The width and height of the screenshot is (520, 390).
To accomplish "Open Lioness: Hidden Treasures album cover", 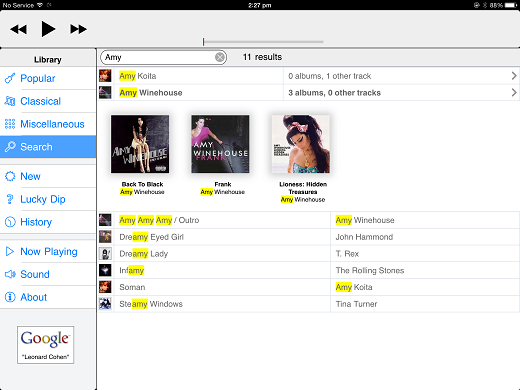I will [x=301, y=144].
